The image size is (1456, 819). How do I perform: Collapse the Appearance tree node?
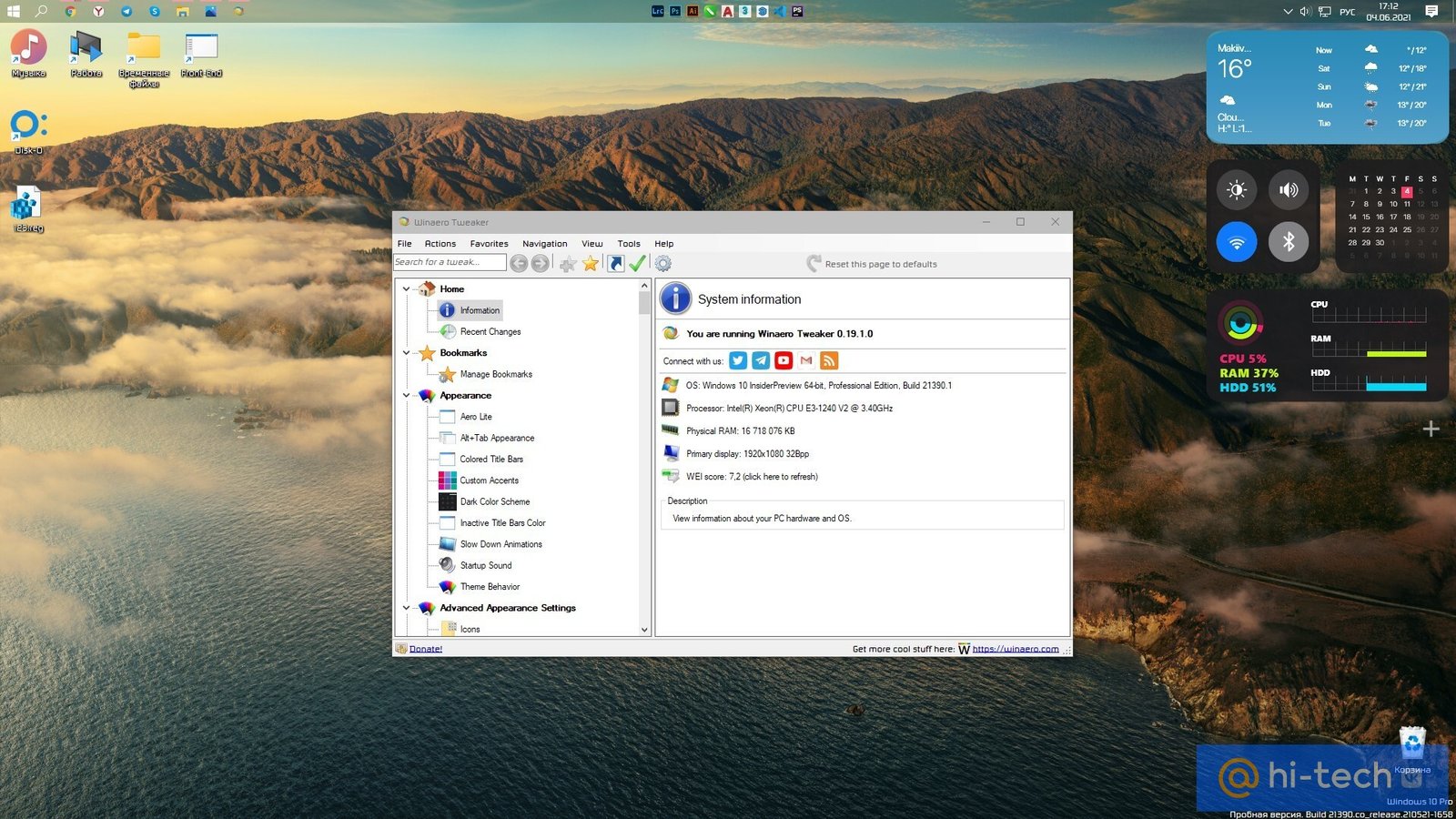pyautogui.click(x=407, y=396)
